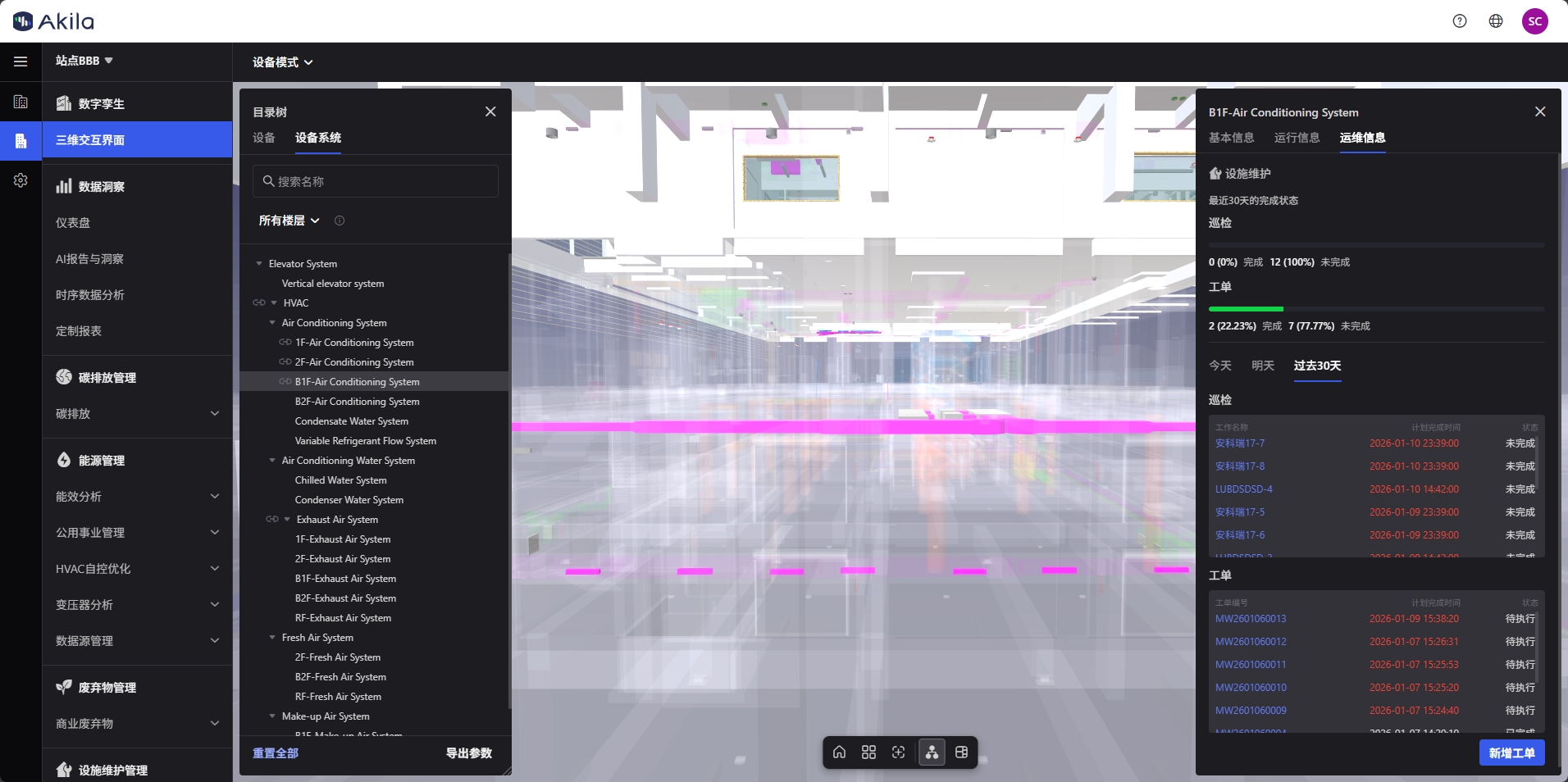Click the four-squares grid icon in bottom toolbar
1568x782 pixels.
coord(868,752)
